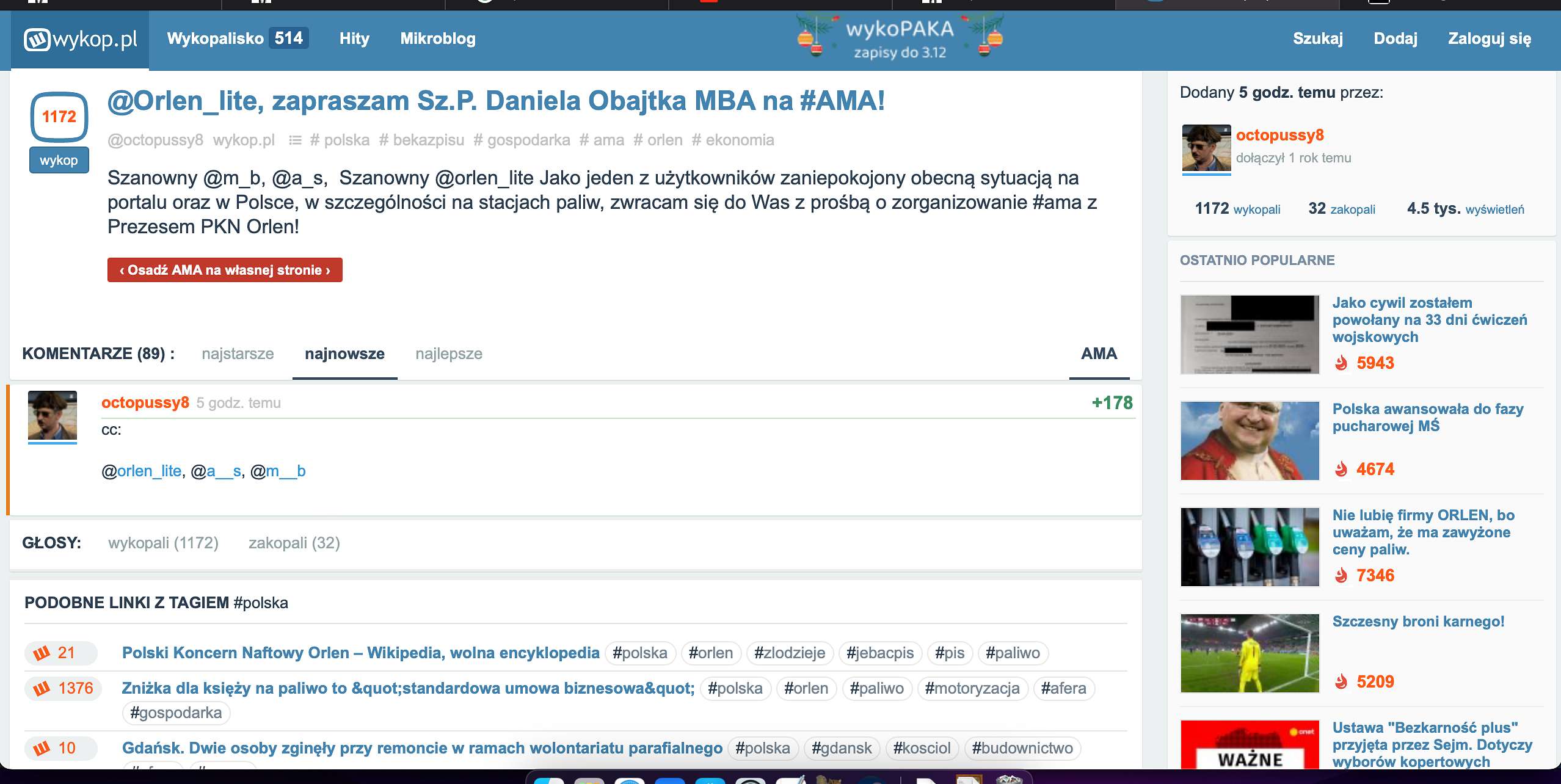Viewport: 1561px width, 784px height.
Task: Click flame icon next to 4674
Action: [x=1341, y=469]
